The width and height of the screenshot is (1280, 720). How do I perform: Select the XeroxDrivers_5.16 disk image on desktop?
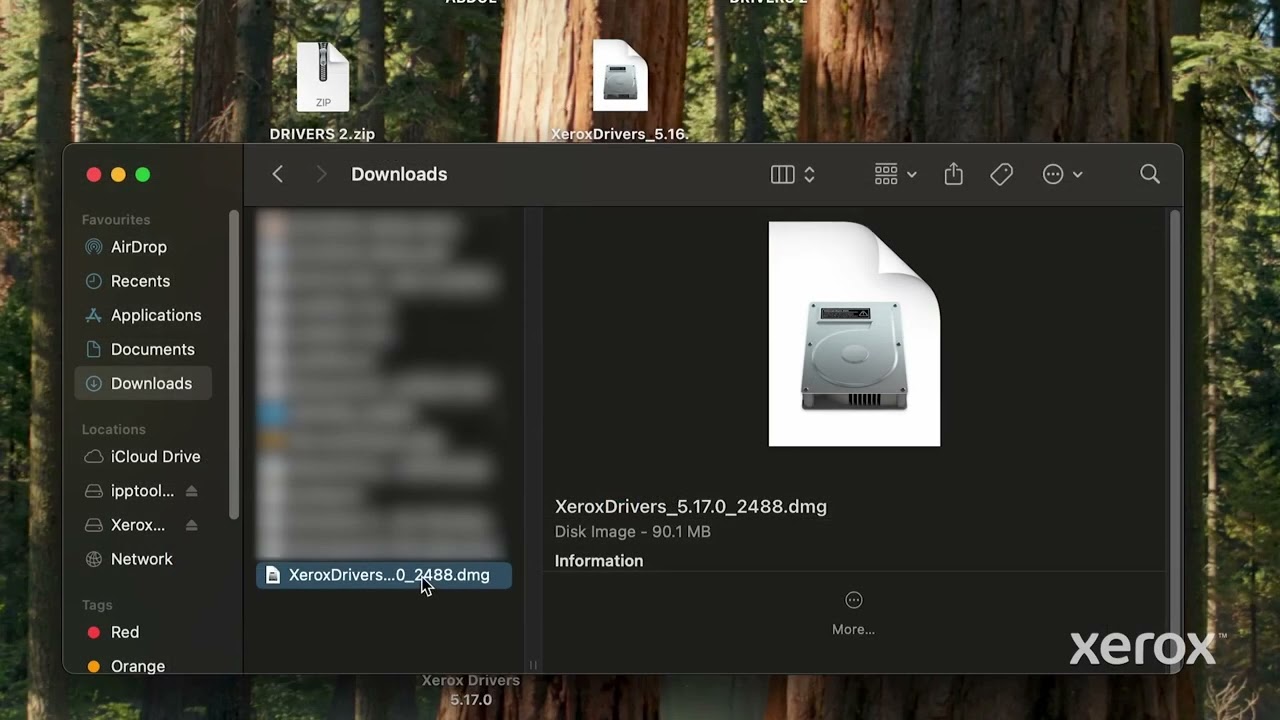tap(620, 90)
